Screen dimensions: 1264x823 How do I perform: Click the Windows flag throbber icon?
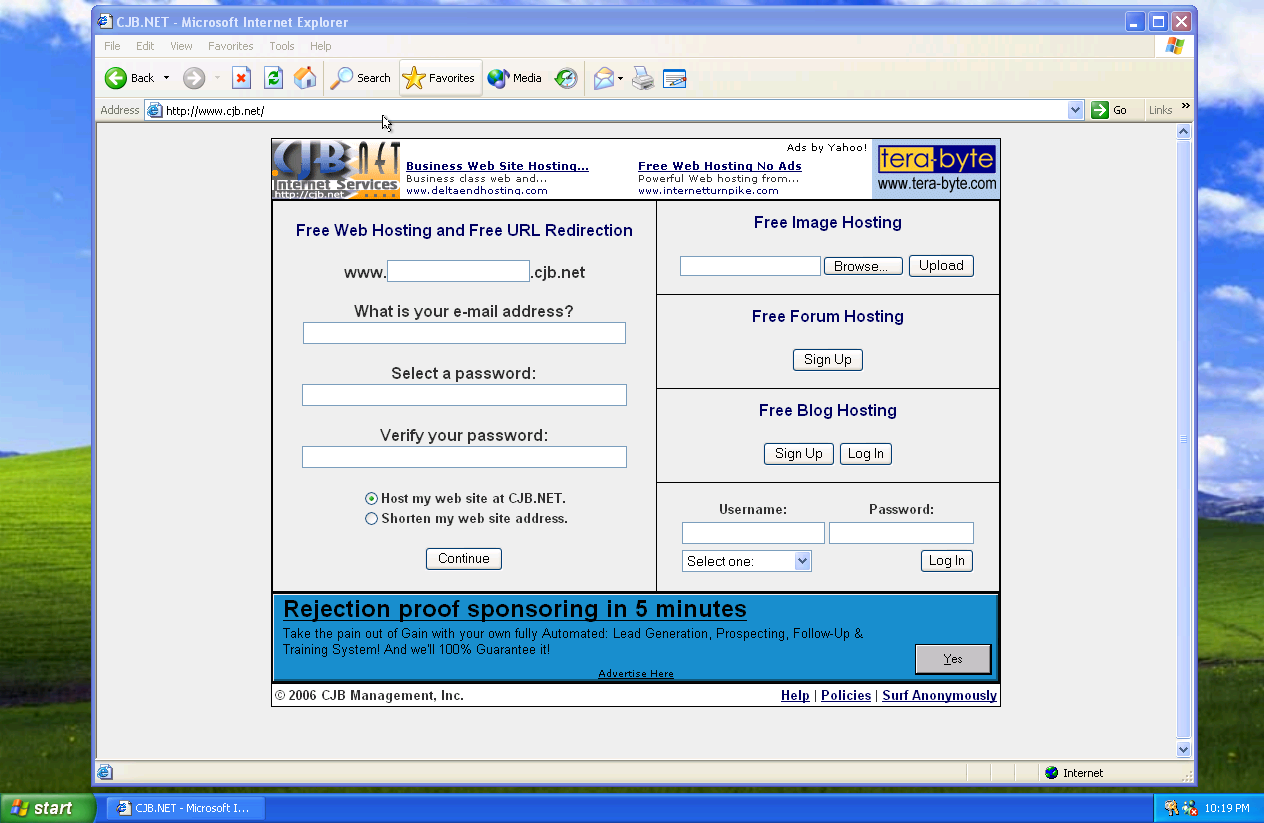[1174, 46]
